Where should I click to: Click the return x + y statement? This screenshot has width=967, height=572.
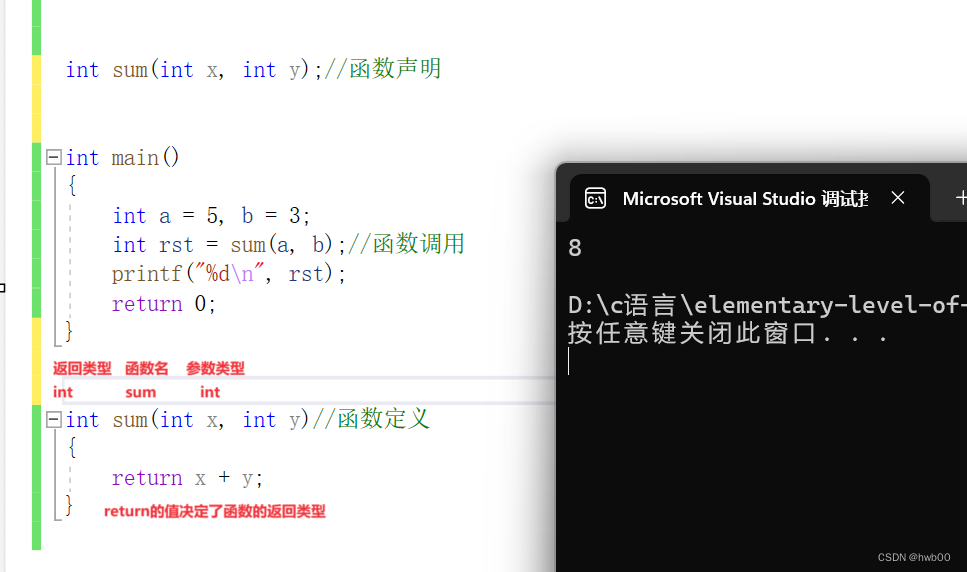(x=187, y=478)
